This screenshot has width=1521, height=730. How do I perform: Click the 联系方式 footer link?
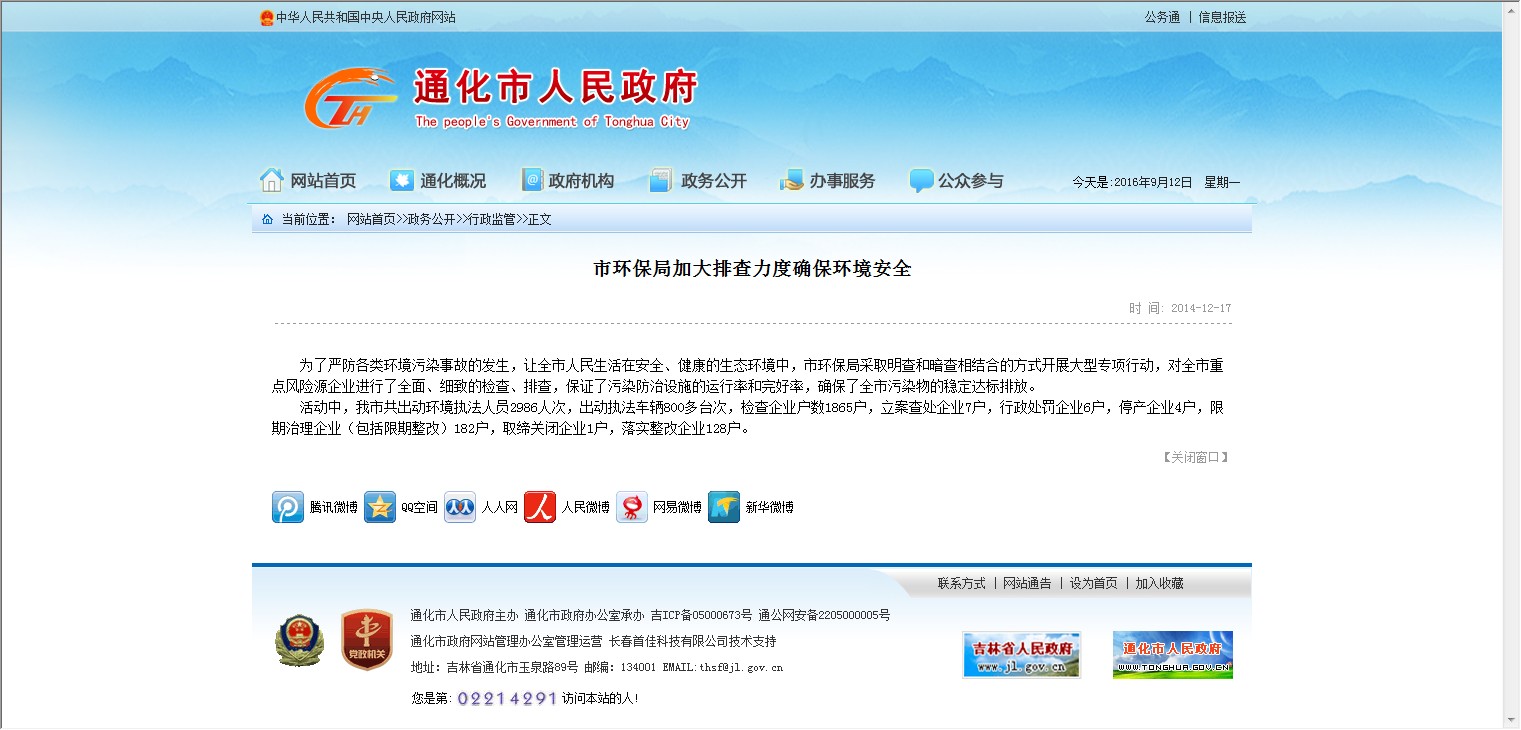click(x=961, y=583)
